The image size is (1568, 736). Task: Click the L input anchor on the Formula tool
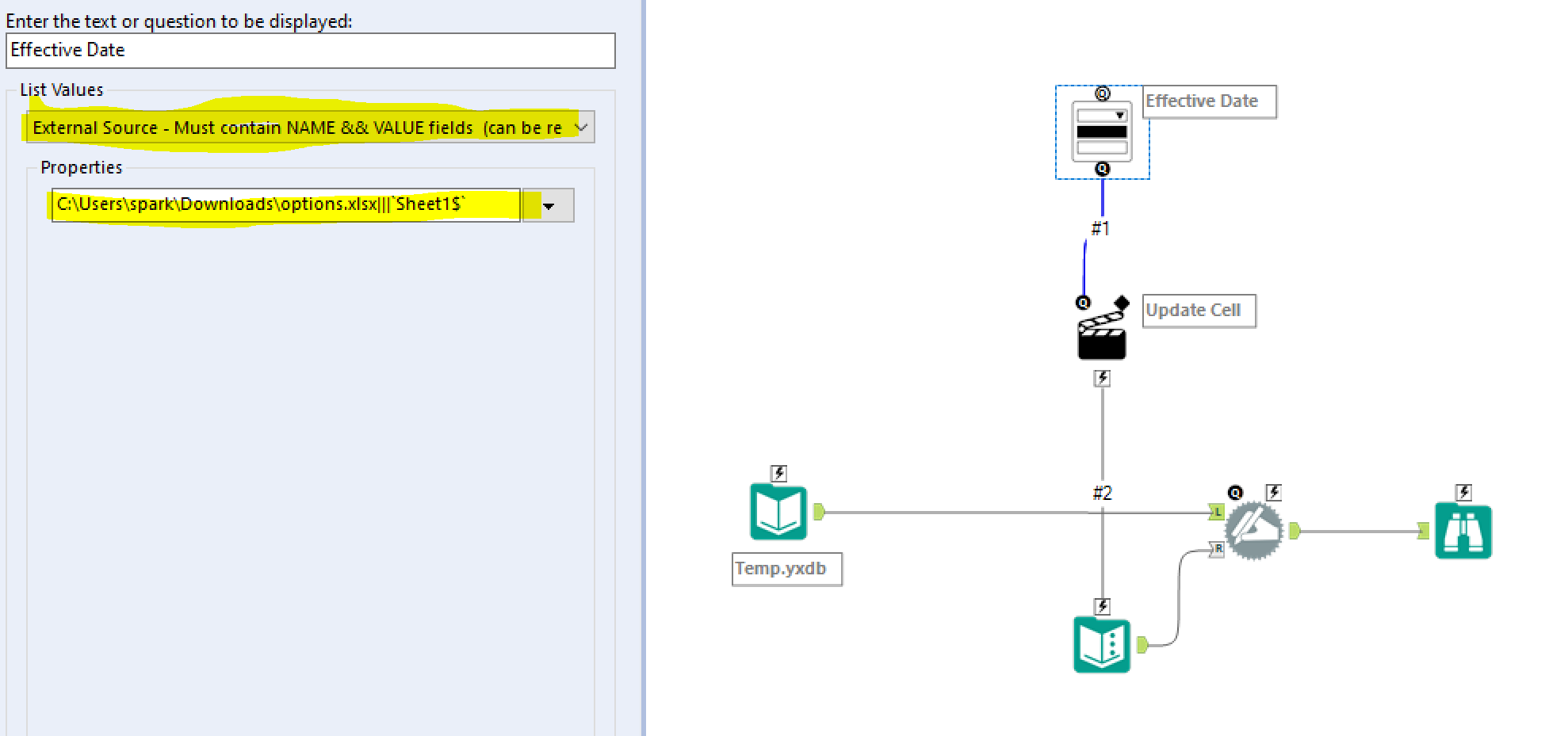tap(1217, 512)
